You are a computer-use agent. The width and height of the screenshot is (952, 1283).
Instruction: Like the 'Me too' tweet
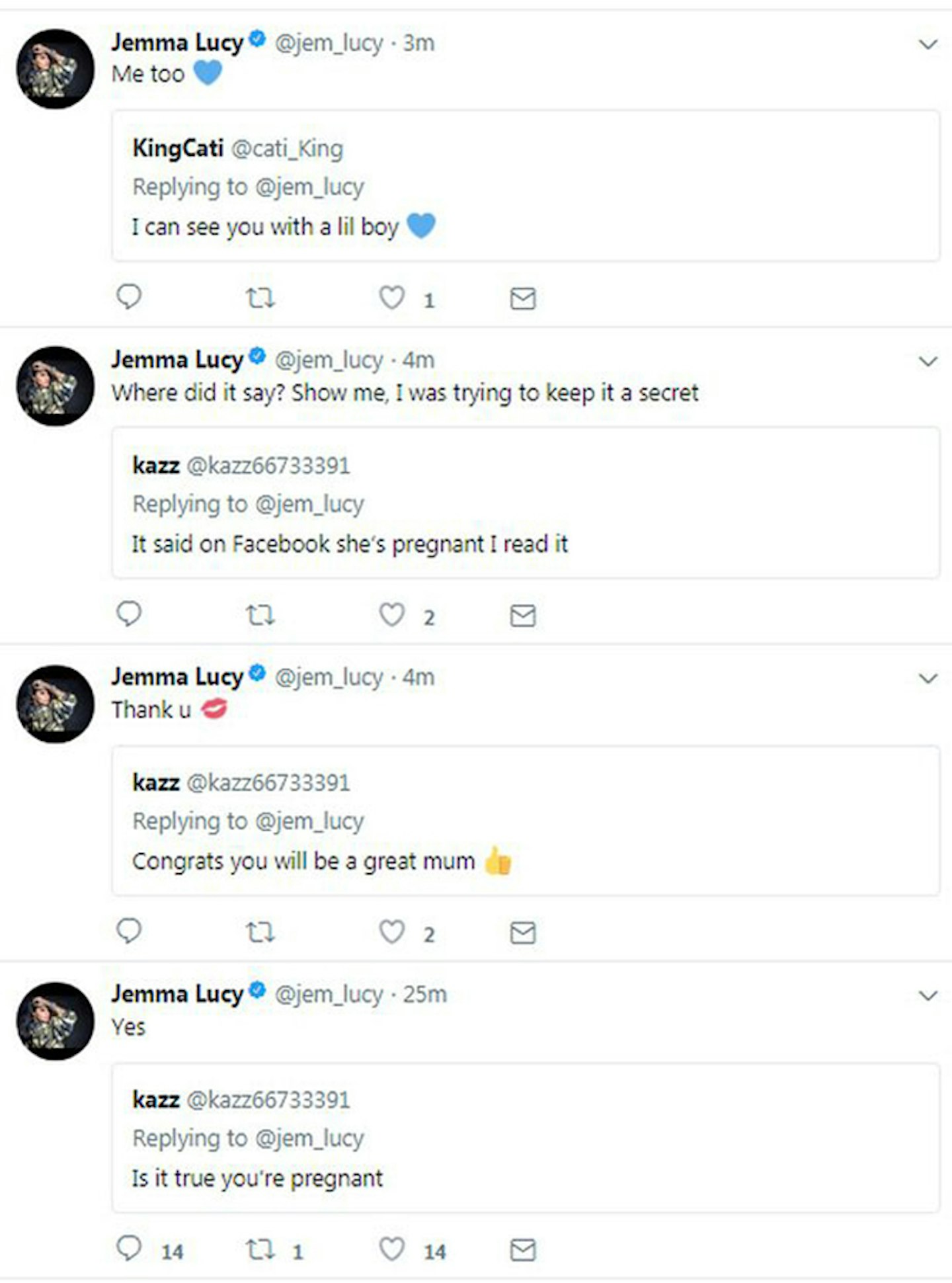tap(391, 298)
